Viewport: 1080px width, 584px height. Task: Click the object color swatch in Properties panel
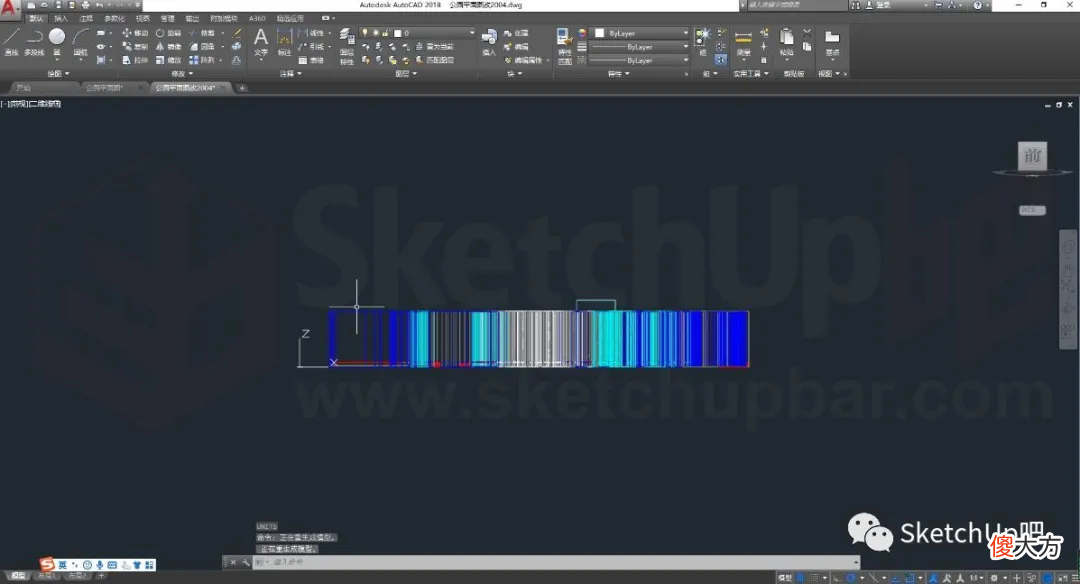click(599, 33)
